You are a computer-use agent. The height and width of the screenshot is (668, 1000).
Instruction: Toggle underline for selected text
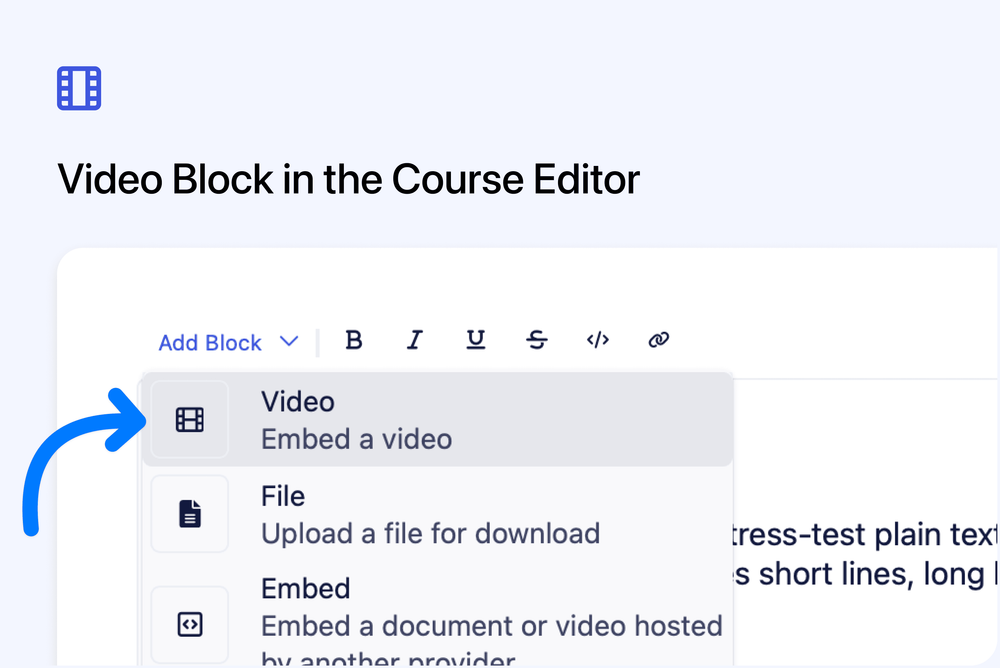pyautogui.click(x=476, y=340)
